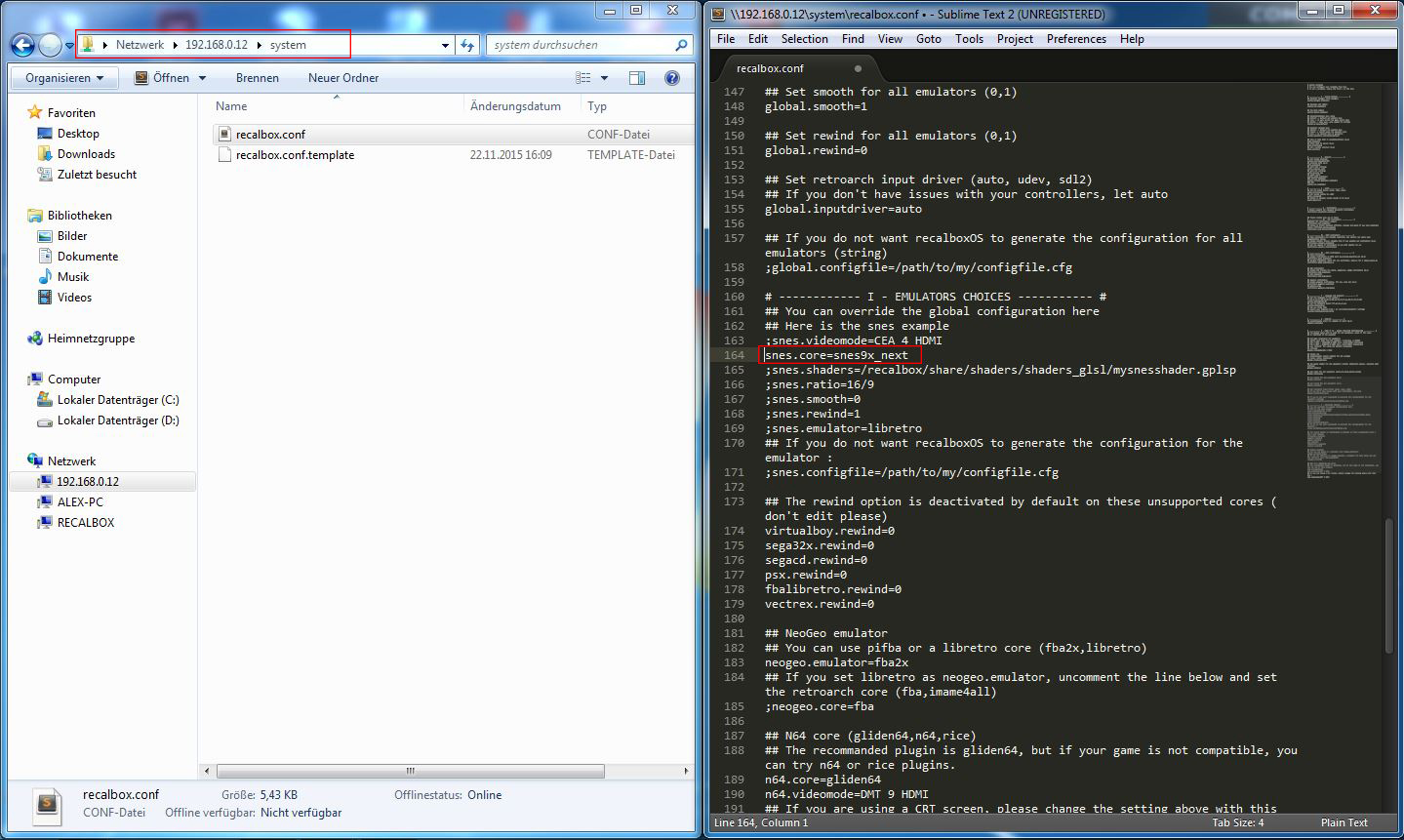Image resolution: width=1404 pixels, height=840 pixels.
Task: Toggle the preview pane icon
Action: [637, 78]
